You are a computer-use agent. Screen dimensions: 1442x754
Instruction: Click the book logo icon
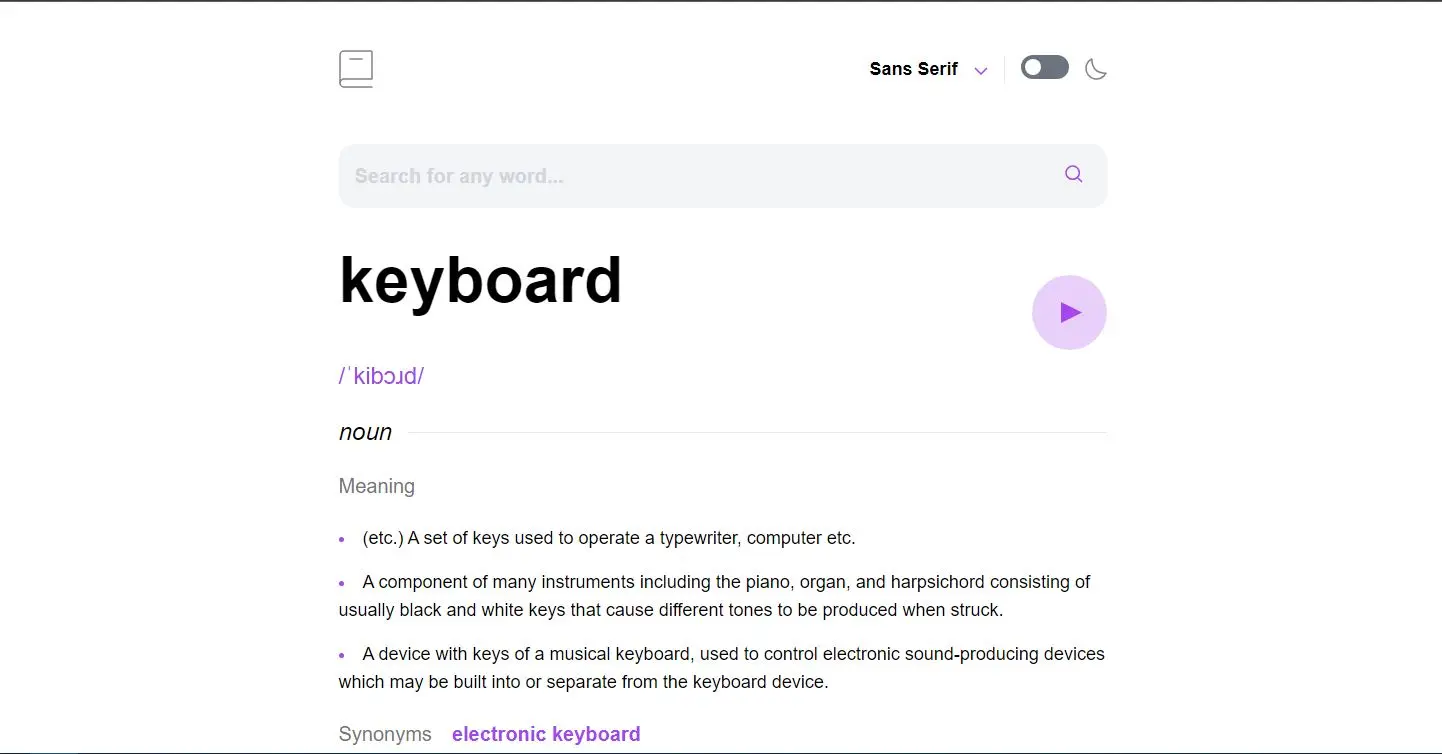point(356,69)
